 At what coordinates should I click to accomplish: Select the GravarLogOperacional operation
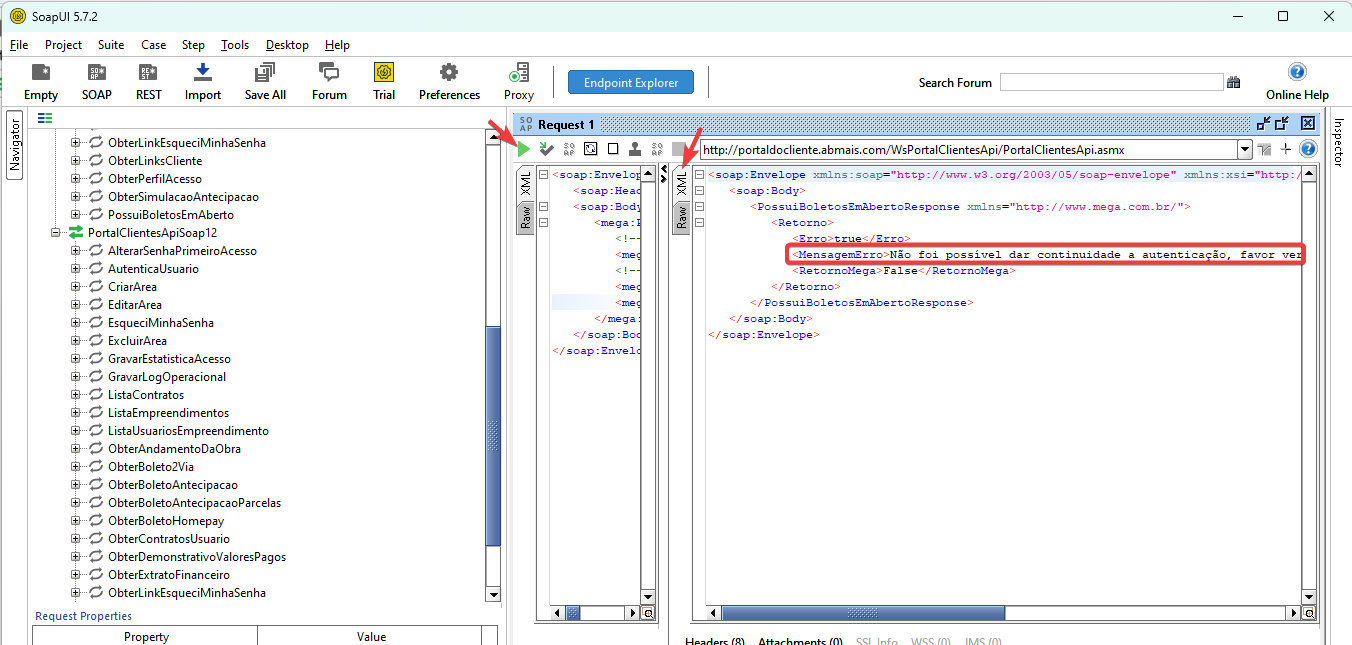tap(167, 377)
